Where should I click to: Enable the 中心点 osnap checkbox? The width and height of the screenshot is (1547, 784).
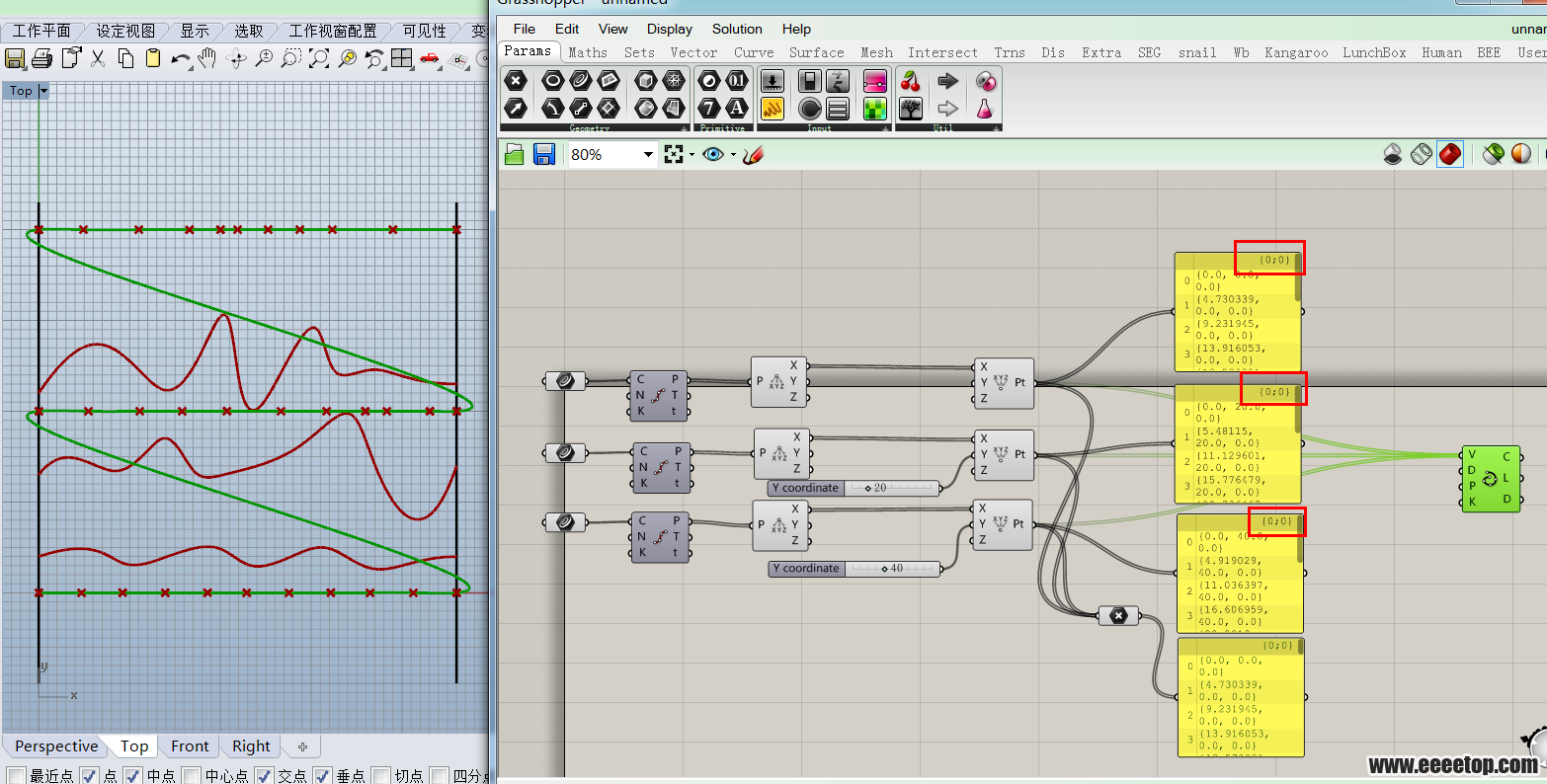[x=192, y=776]
